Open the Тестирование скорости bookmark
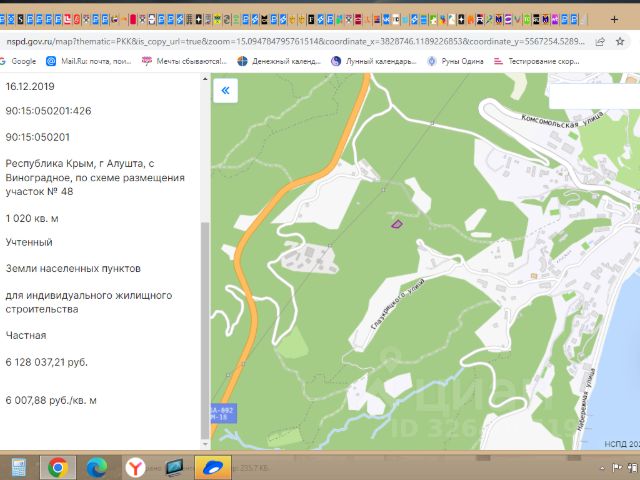 tap(537, 61)
